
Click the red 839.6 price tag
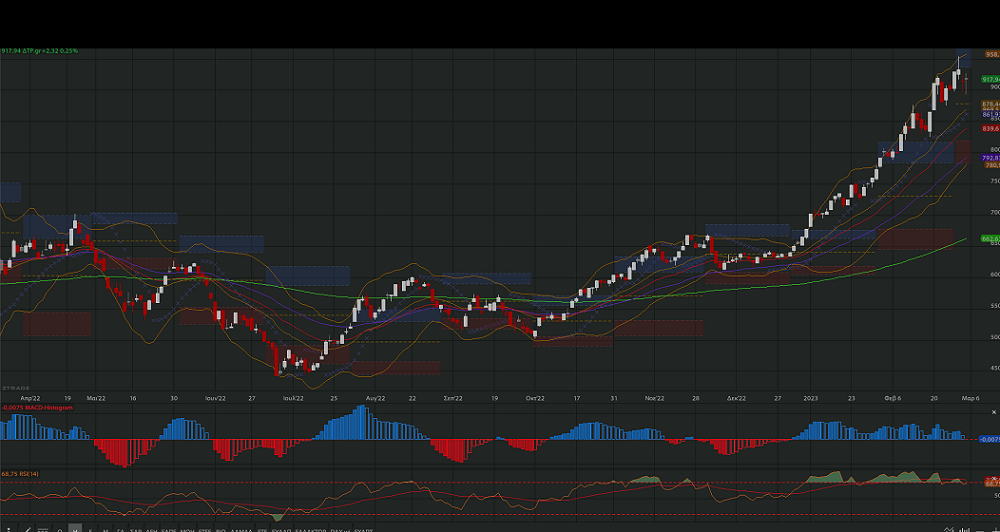[x=990, y=129]
